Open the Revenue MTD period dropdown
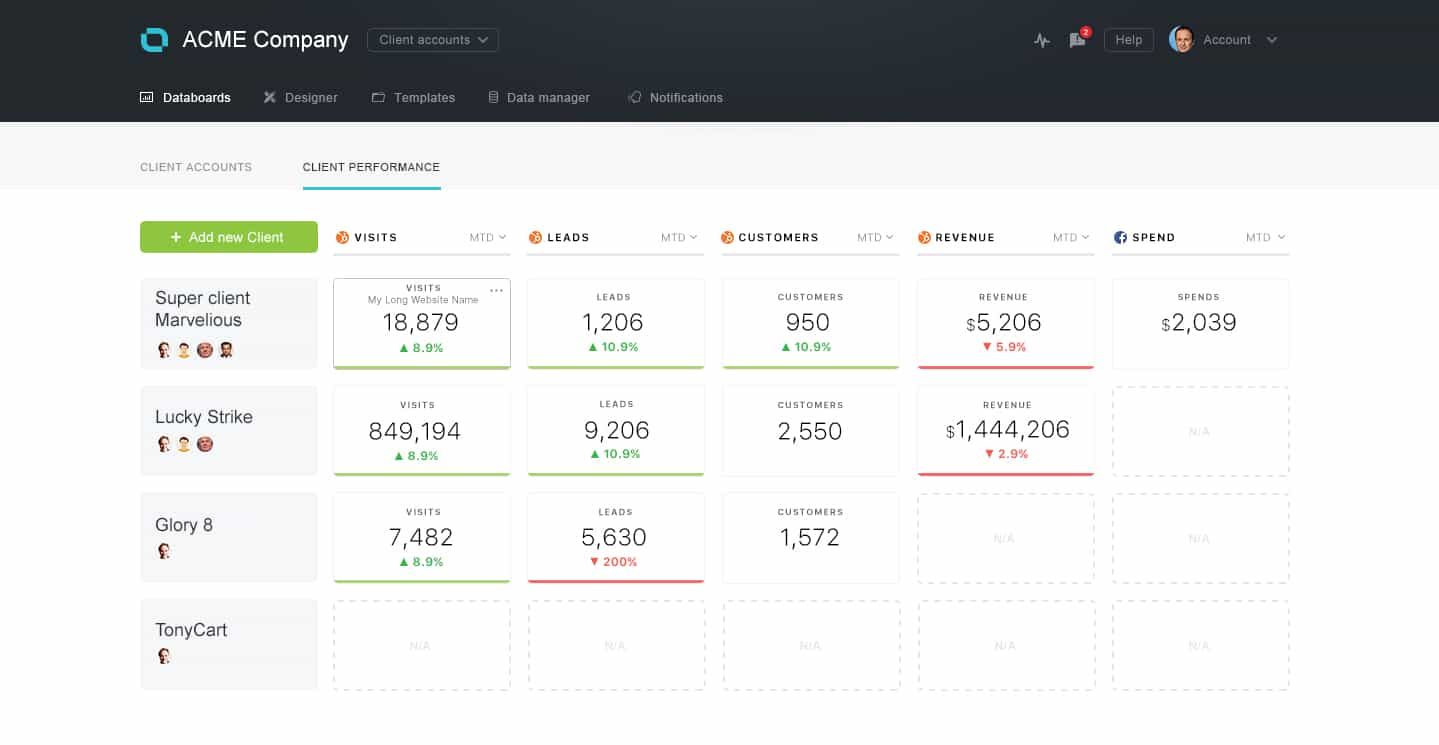Screen dimensions: 1439x745 [1071, 238]
